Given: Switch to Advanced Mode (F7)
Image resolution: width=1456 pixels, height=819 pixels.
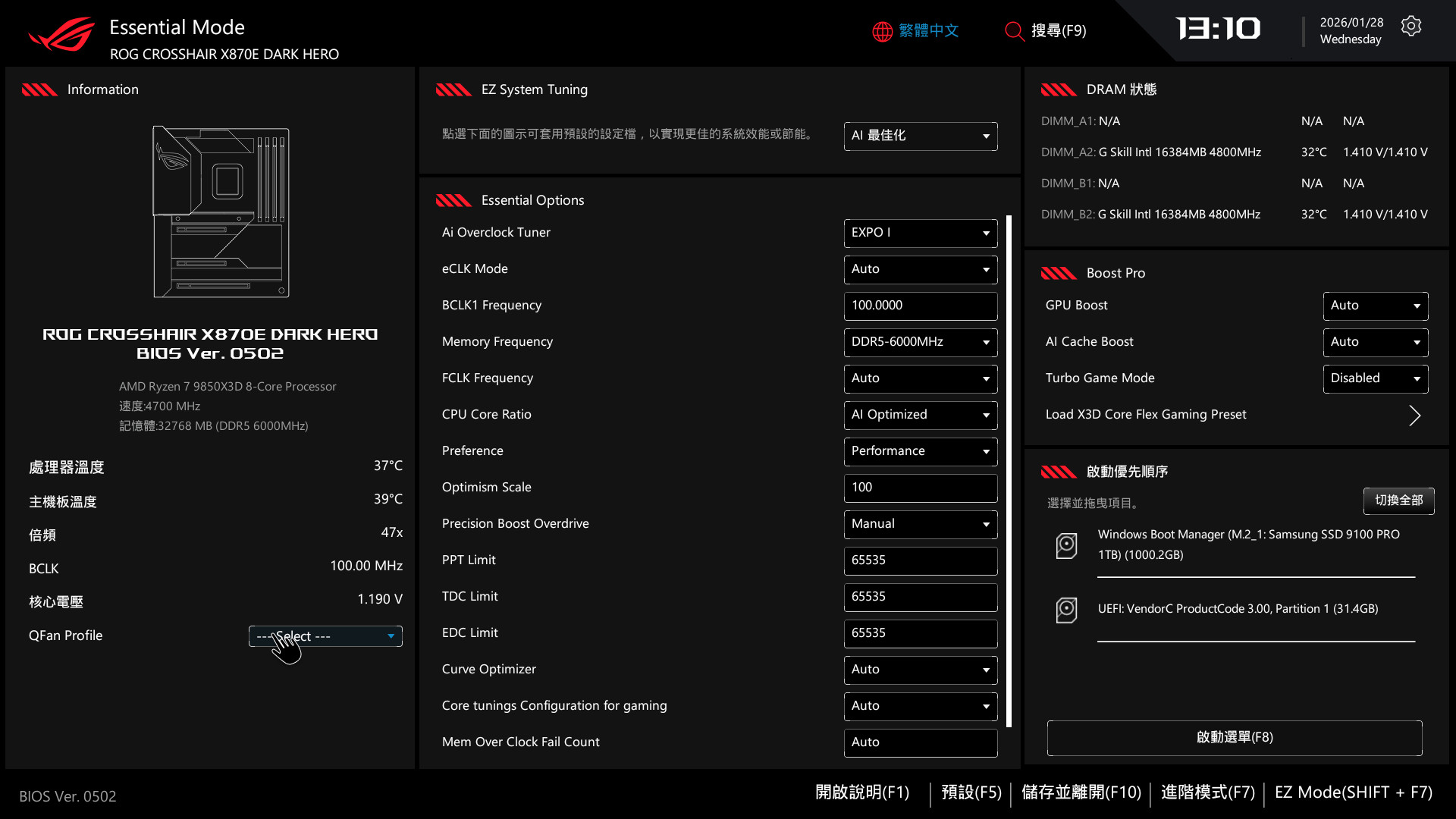Looking at the screenshot, I should pyautogui.click(x=1207, y=792).
